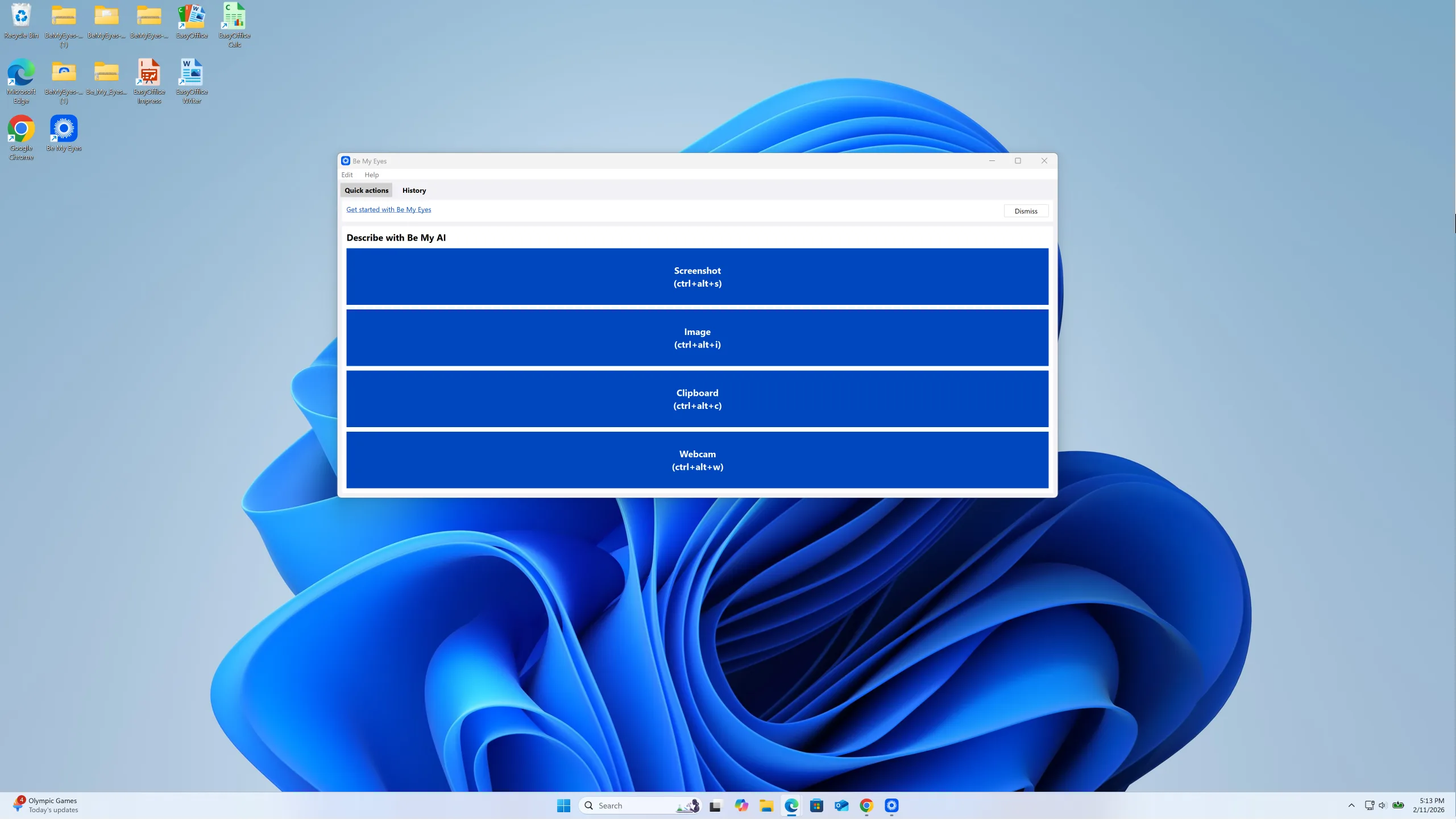Switch to the Quick actions tab
Image resolution: width=1456 pixels, height=823 pixels.
(x=366, y=191)
